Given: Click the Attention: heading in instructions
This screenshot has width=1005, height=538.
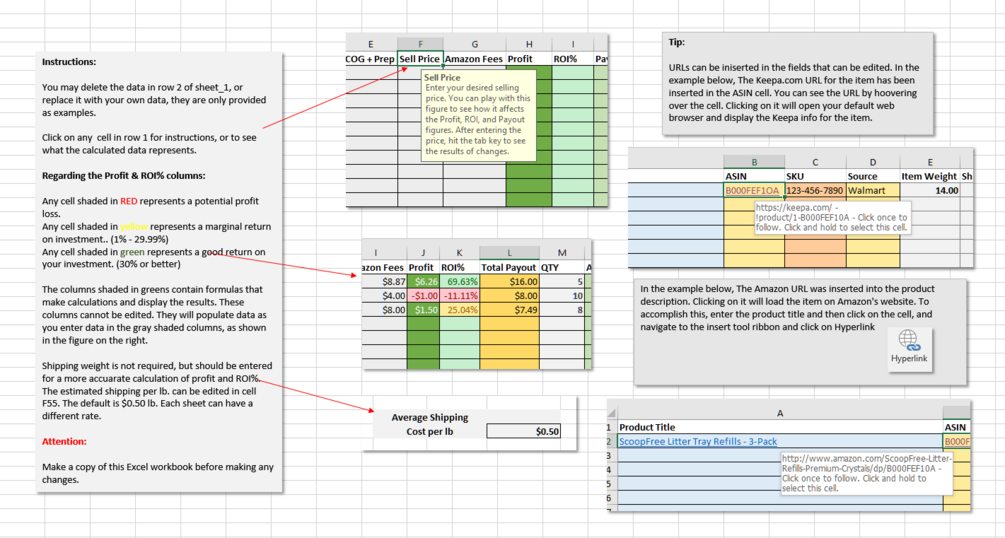Looking at the screenshot, I should coord(64,441).
